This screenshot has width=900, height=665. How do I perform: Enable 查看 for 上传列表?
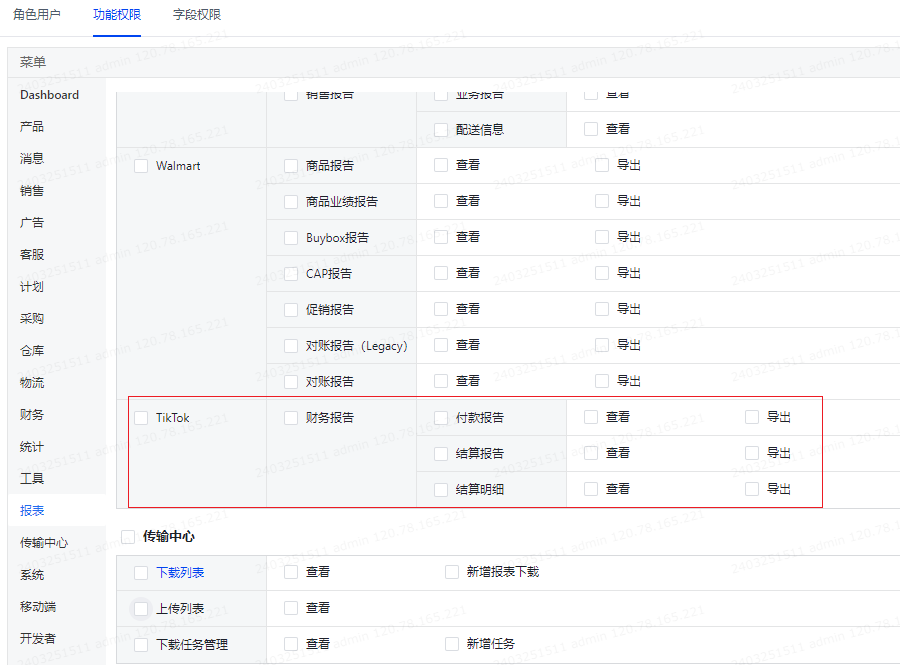pos(291,608)
